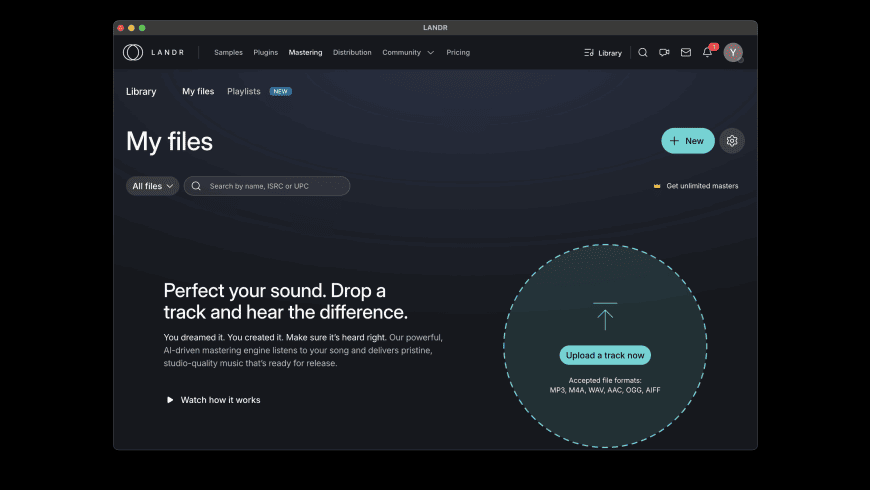Viewport: 870px width, 490px height.
Task: Click the 'Perfect your sound' headline
Action: (285, 301)
